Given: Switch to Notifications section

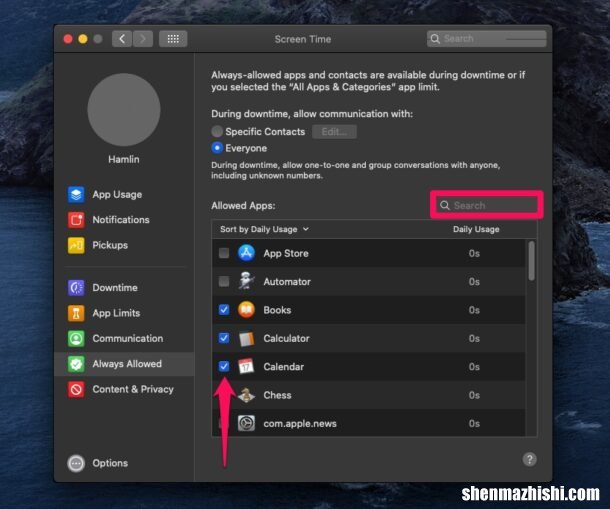Looking at the screenshot, I should pos(121,220).
